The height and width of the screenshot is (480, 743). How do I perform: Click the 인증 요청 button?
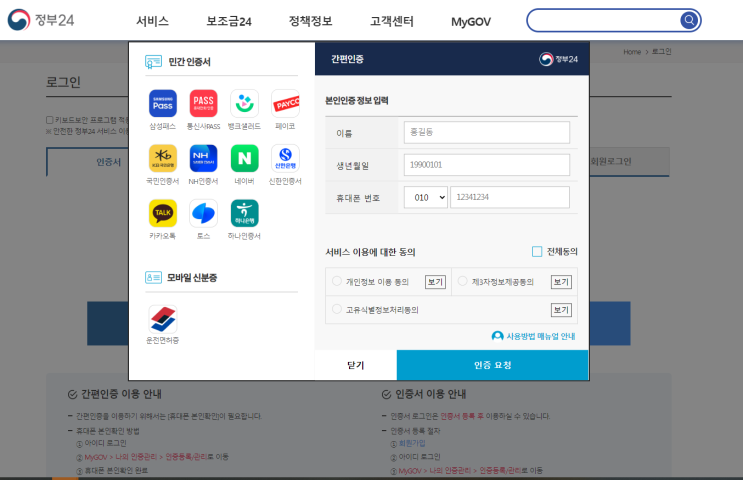click(x=492, y=365)
